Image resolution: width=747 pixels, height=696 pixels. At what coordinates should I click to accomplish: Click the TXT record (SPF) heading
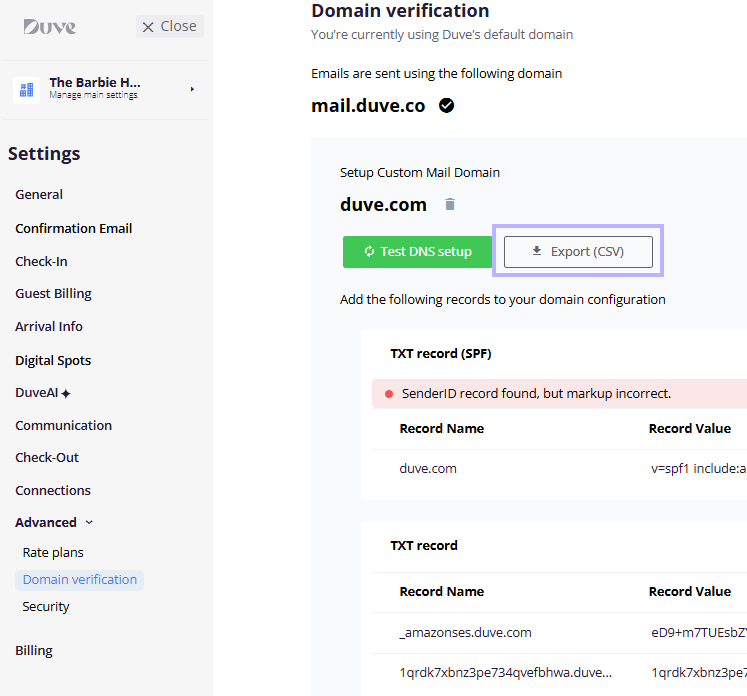pos(441,353)
